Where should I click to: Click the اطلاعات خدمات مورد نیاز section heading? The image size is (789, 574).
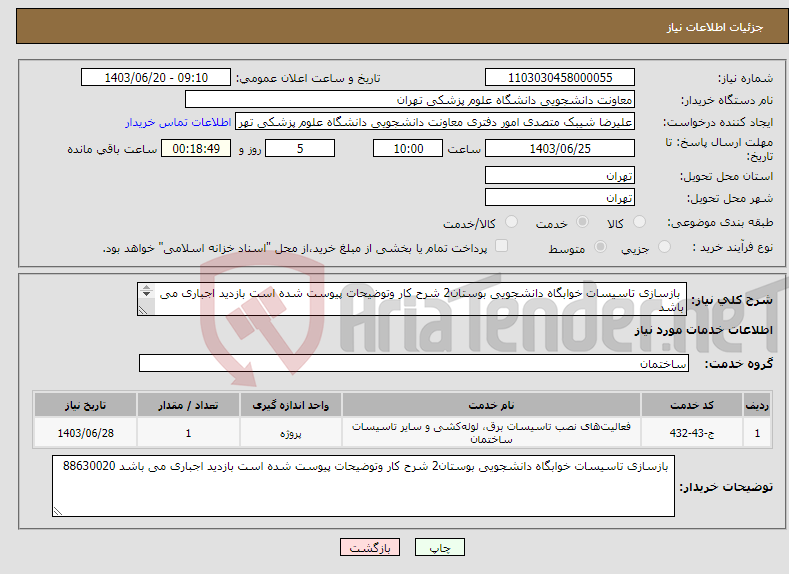pos(703,330)
